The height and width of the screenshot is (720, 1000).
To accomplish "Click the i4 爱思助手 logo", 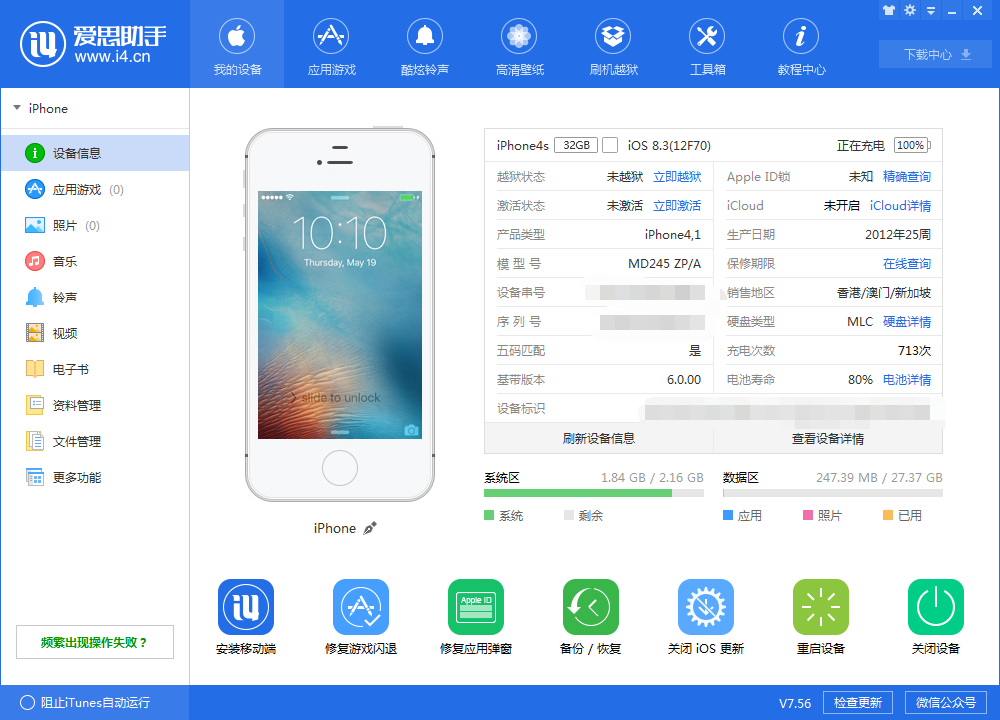I will [93, 43].
